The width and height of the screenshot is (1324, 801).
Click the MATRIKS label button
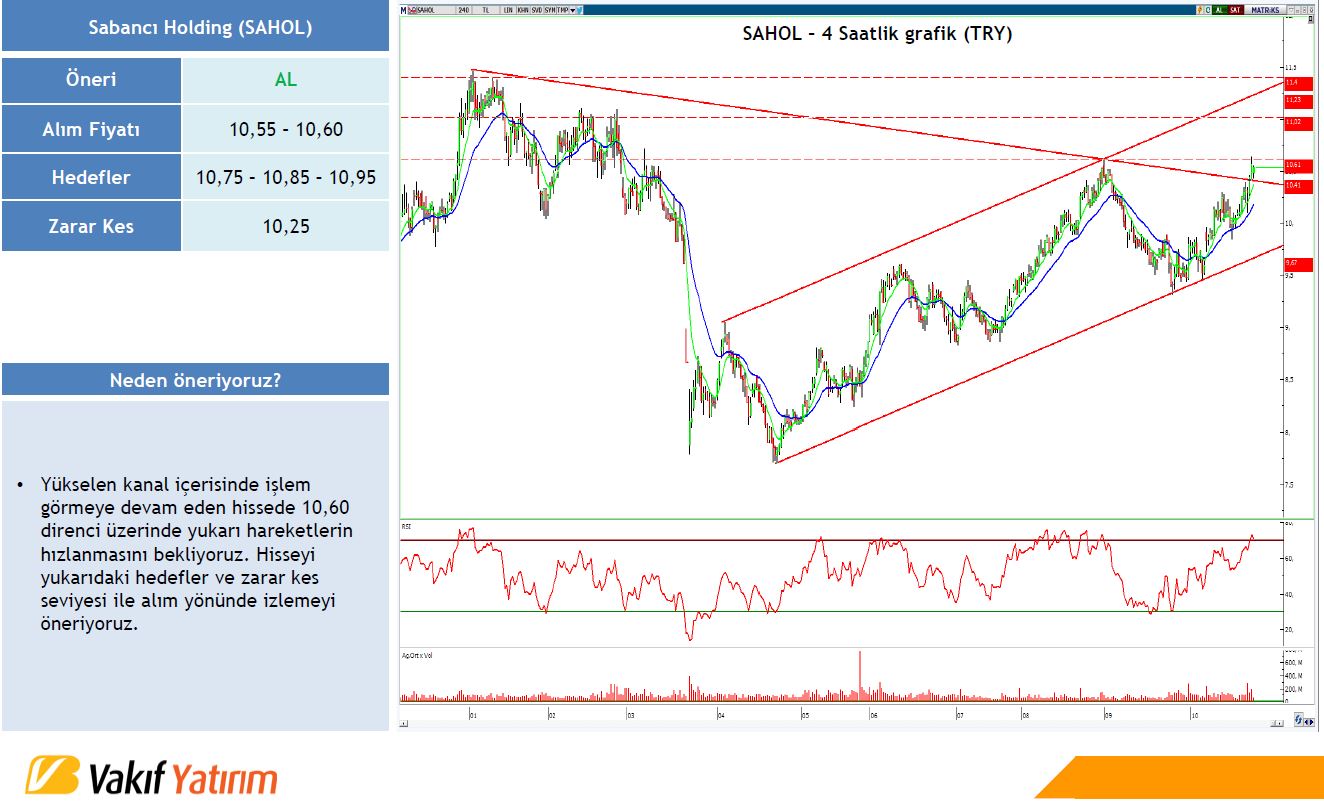pos(1265,10)
